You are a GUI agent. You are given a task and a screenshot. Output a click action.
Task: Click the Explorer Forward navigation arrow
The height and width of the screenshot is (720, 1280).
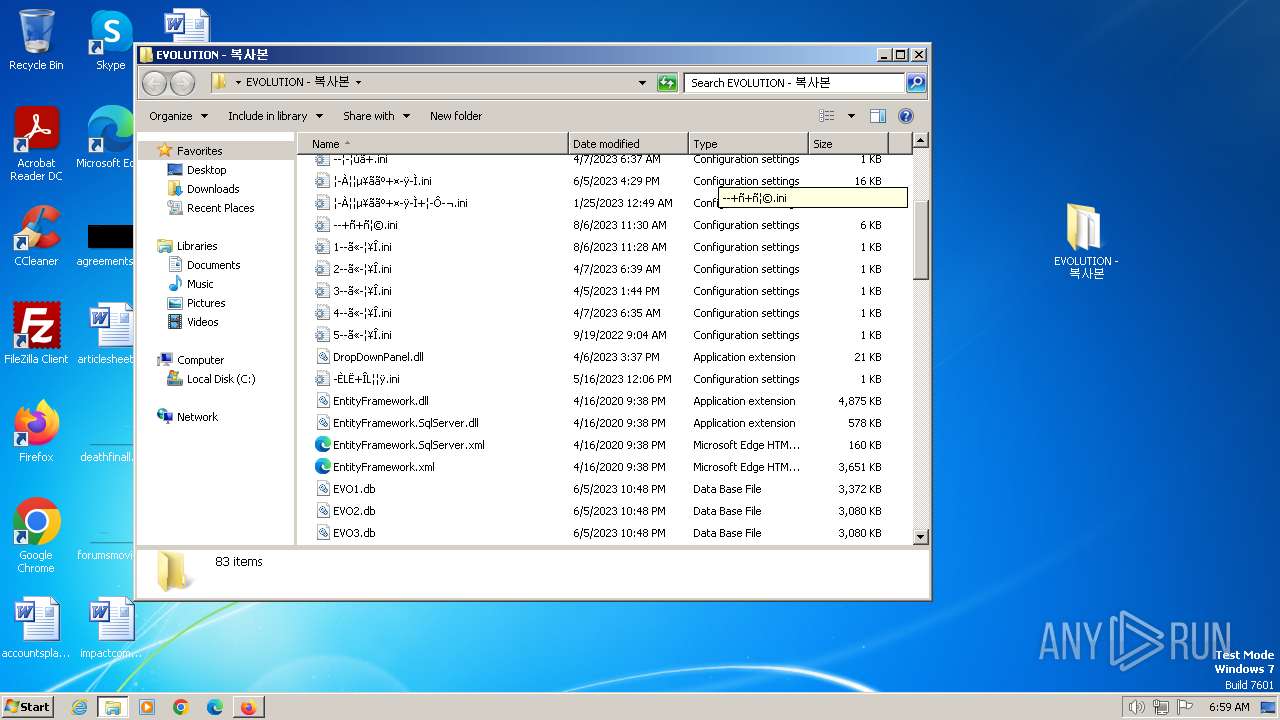[182, 83]
